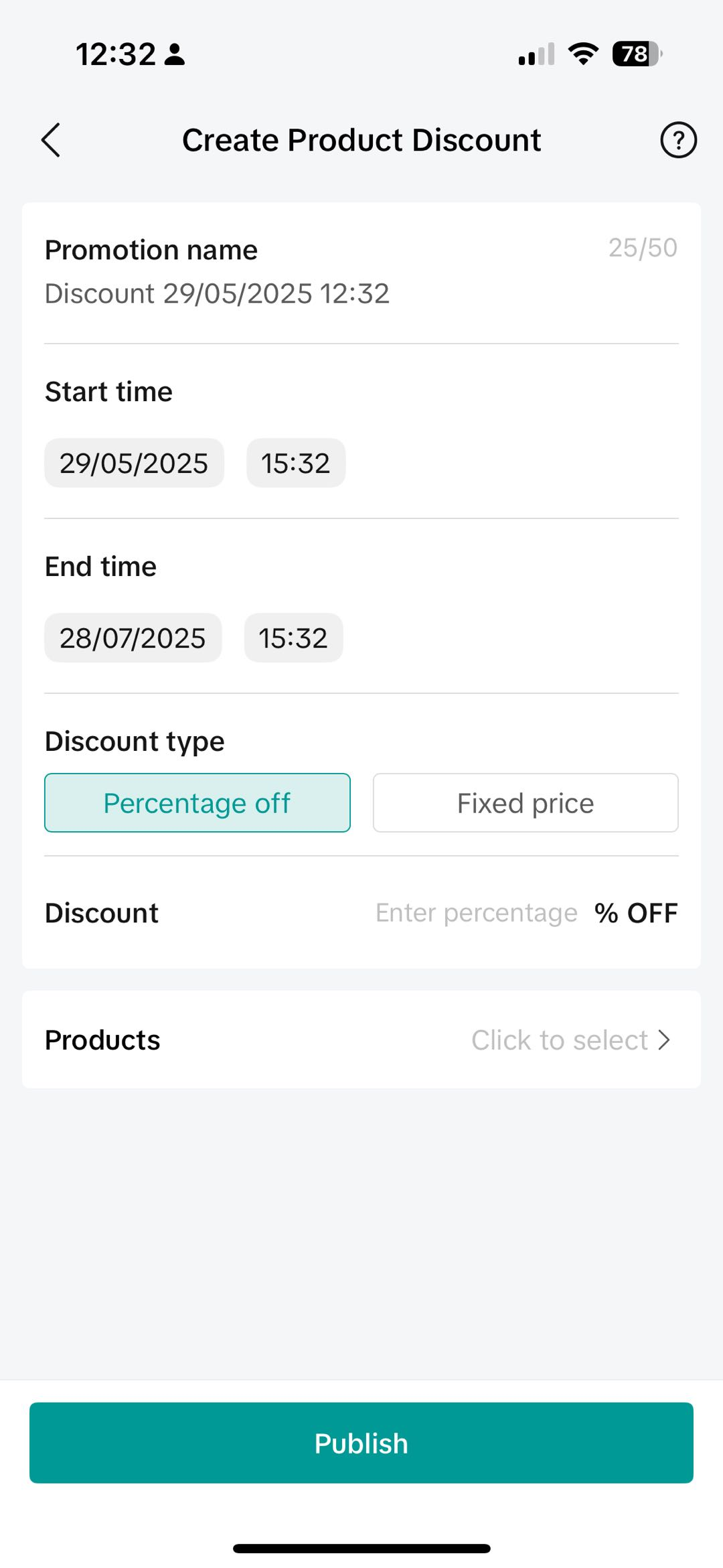Viewport: 723px width, 1568px height.
Task: Tap the back arrow icon
Action: click(x=51, y=140)
